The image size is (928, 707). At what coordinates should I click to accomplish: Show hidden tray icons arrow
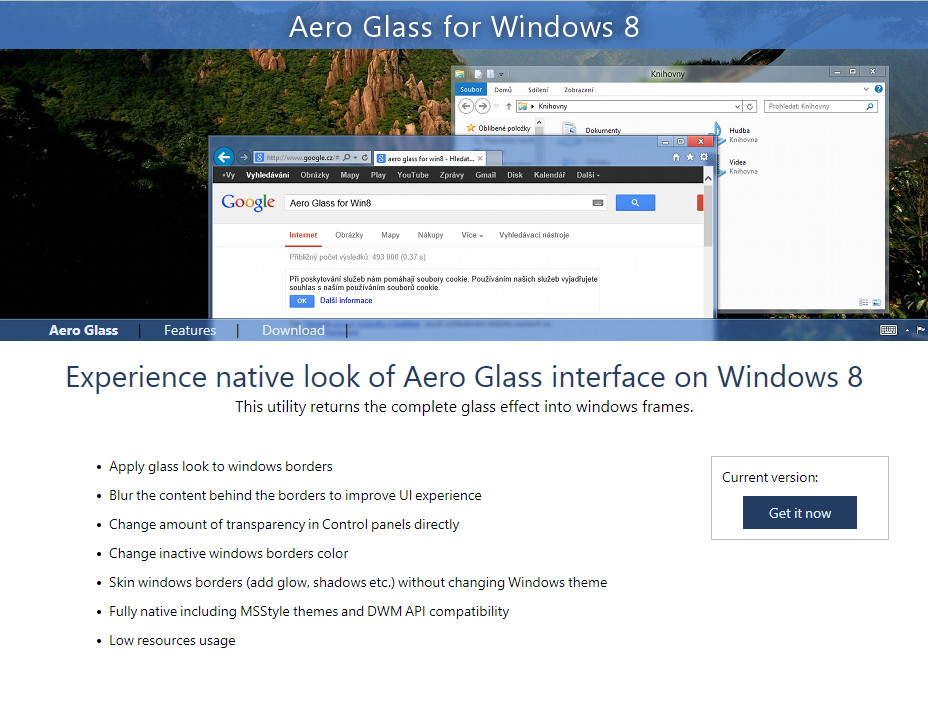coord(907,330)
